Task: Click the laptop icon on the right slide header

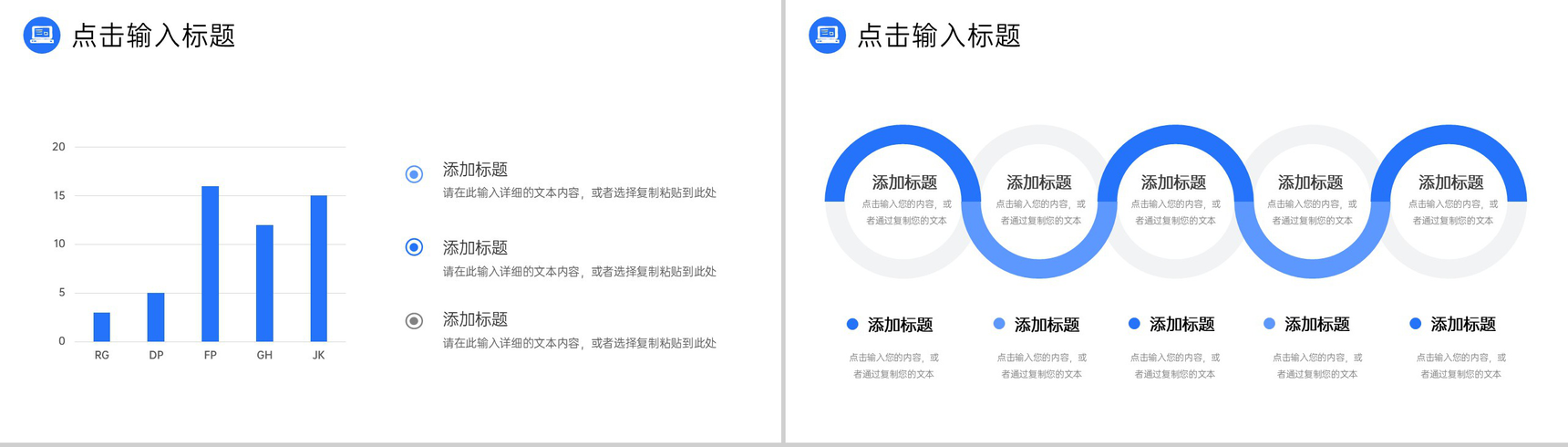Action: point(828,36)
